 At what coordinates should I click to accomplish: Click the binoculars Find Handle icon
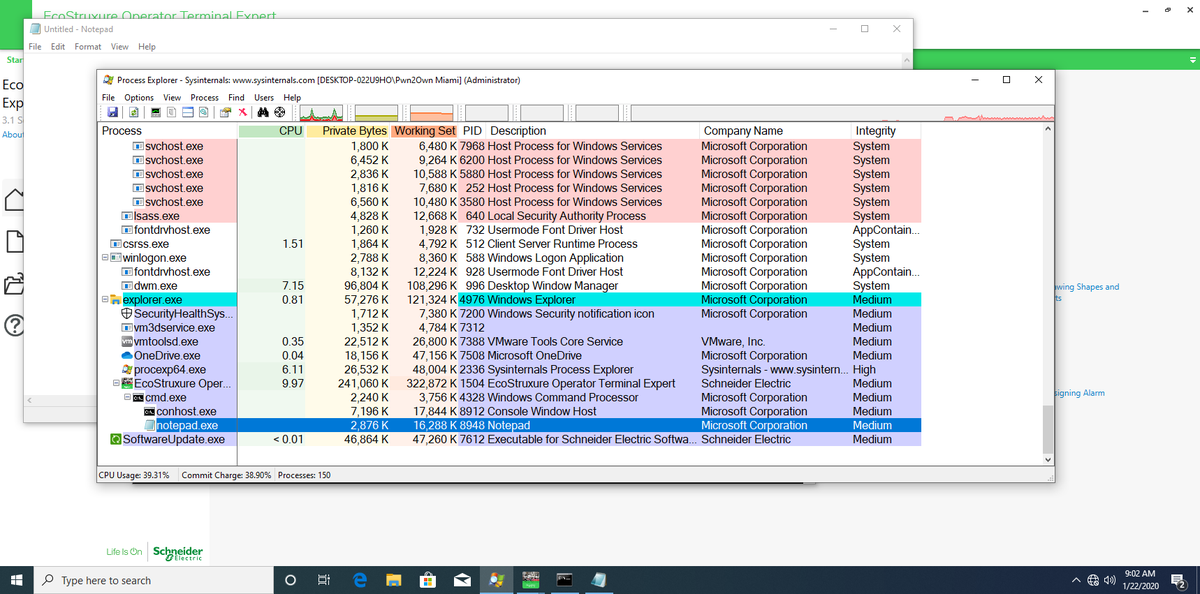click(263, 112)
